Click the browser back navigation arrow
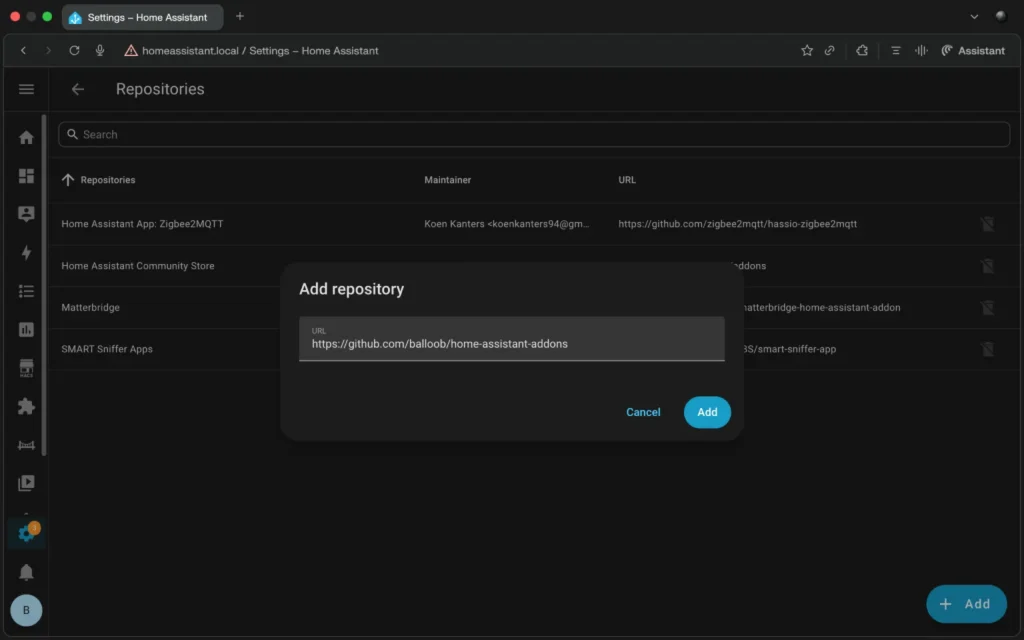1024x640 pixels. click(x=24, y=50)
